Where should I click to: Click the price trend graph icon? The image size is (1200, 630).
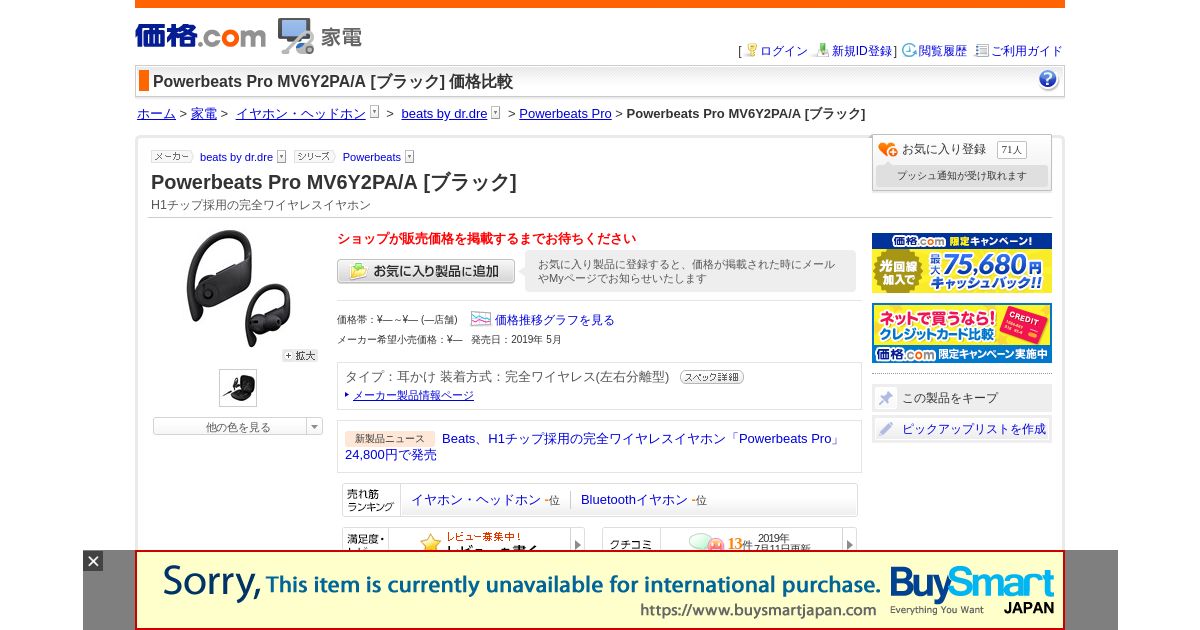tap(481, 319)
